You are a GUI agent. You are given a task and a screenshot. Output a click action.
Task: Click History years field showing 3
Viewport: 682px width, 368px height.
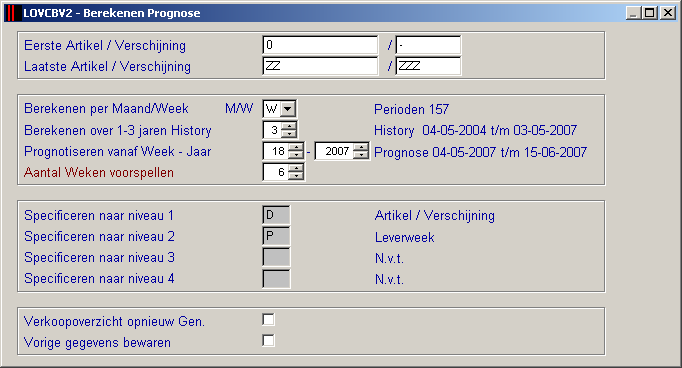click(x=273, y=130)
